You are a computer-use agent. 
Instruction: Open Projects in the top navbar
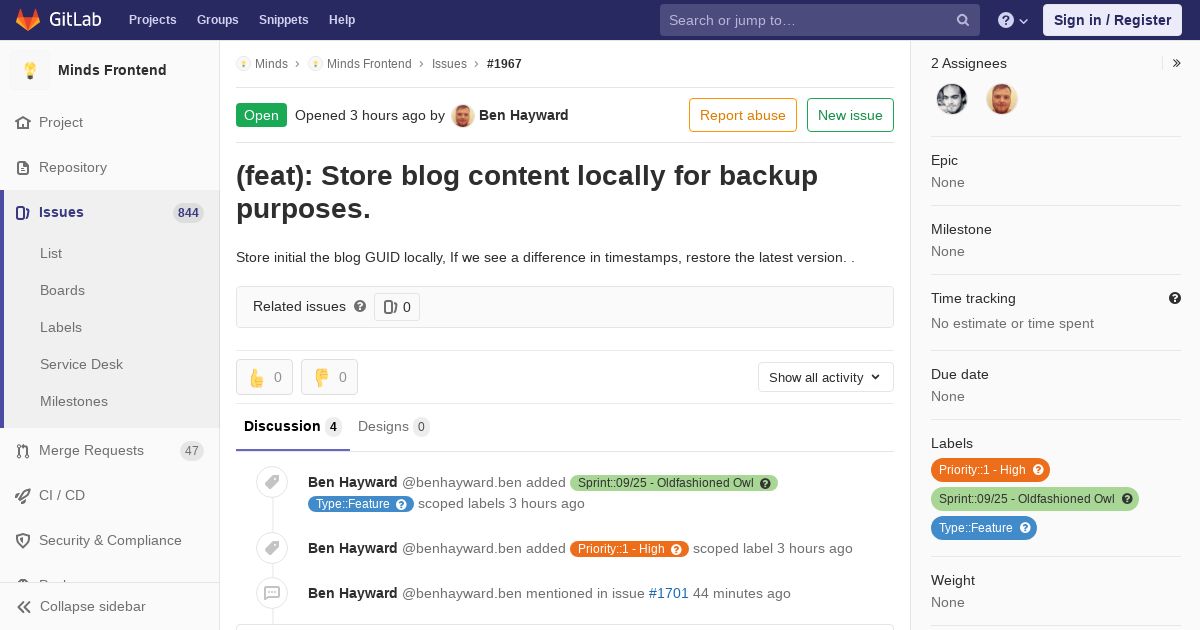(153, 20)
